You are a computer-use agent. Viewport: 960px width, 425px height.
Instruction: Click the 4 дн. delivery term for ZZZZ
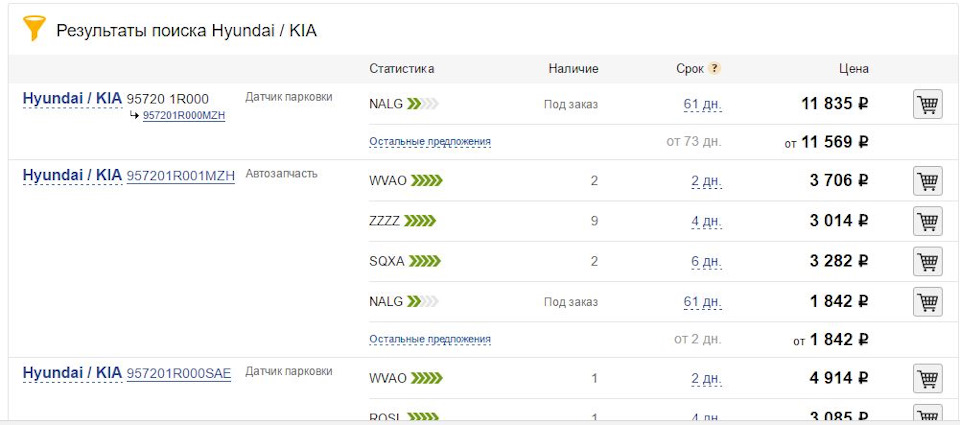tap(705, 221)
